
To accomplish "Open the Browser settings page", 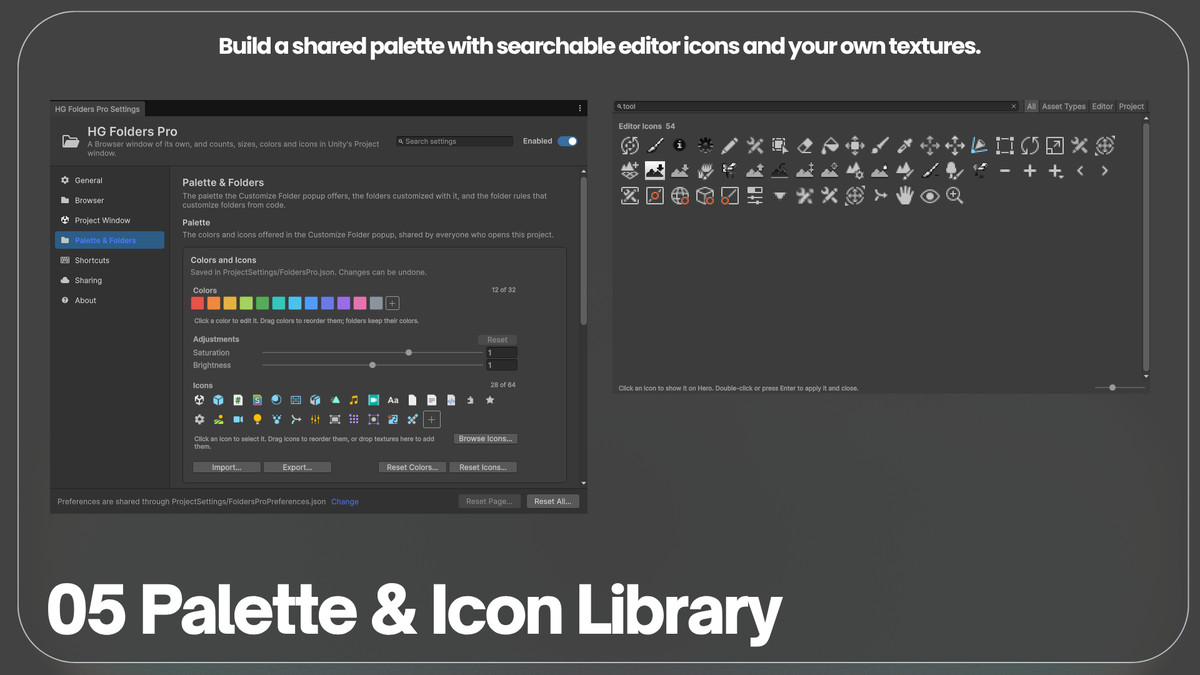I will point(109,200).
